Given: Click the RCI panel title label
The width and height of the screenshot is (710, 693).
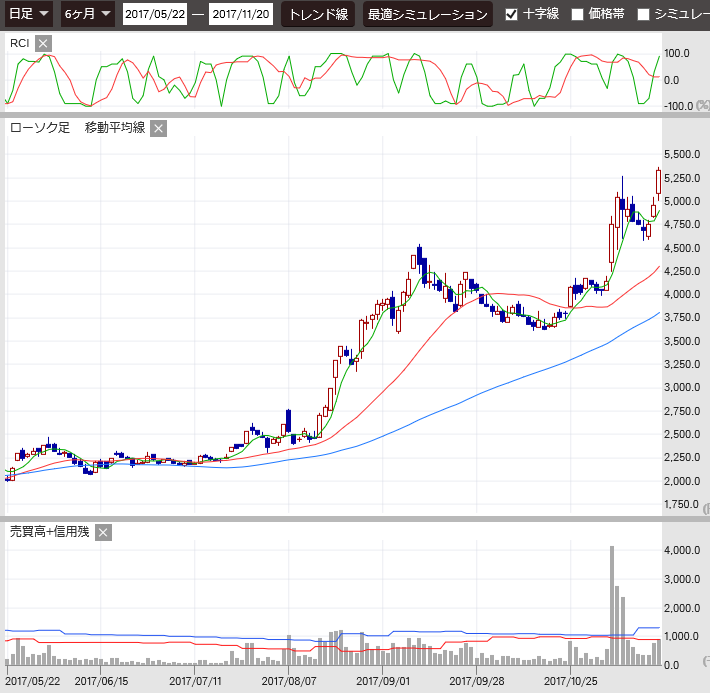Looking at the screenshot, I should point(19,44).
